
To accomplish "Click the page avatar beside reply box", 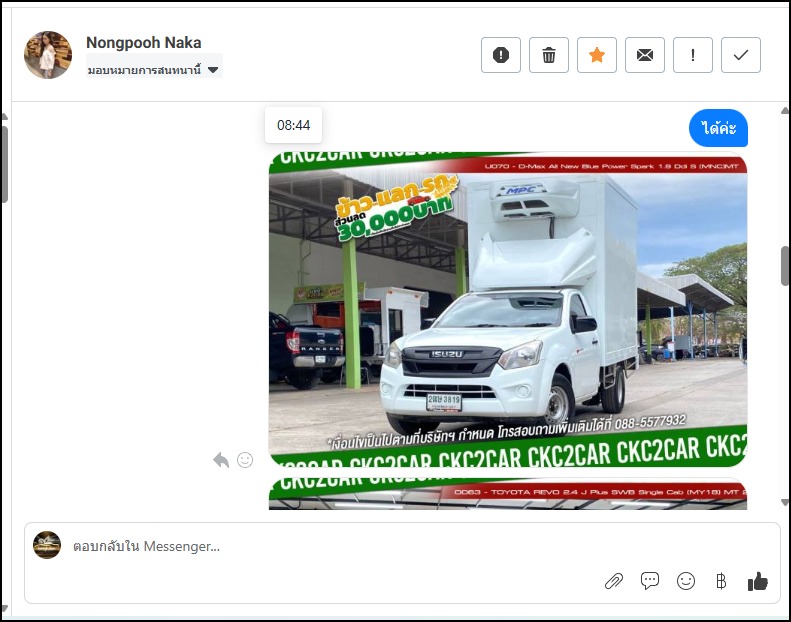I will (x=47, y=545).
